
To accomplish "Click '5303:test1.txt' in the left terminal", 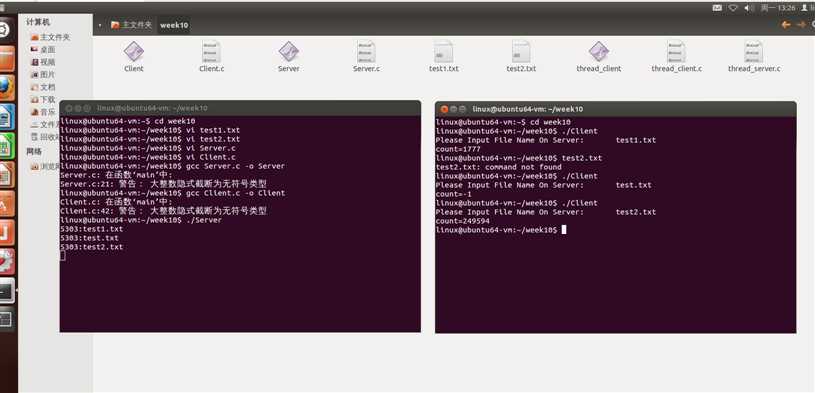I will pyautogui.click(x=91, y=229).
